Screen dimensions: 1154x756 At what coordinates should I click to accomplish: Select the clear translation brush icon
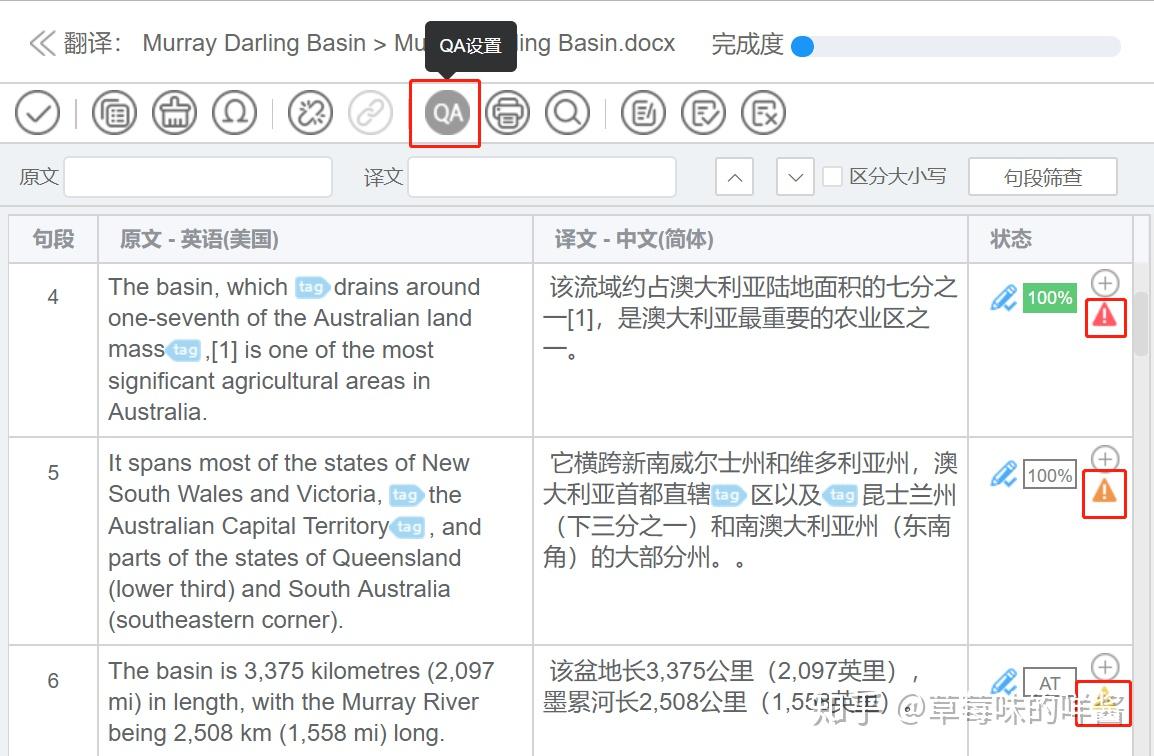tap(174, 112)
